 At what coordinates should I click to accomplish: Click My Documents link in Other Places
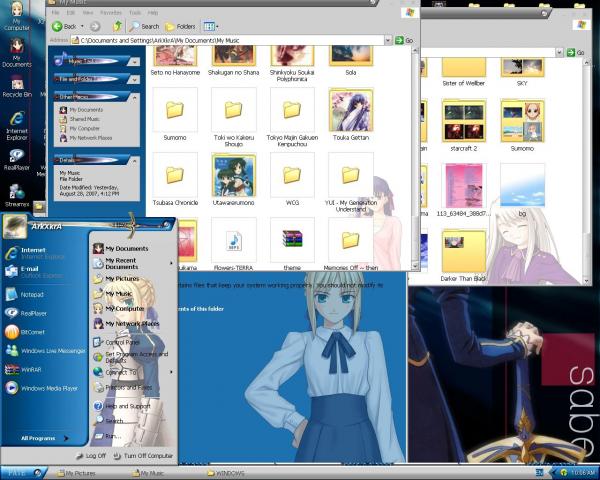point(81,110)
